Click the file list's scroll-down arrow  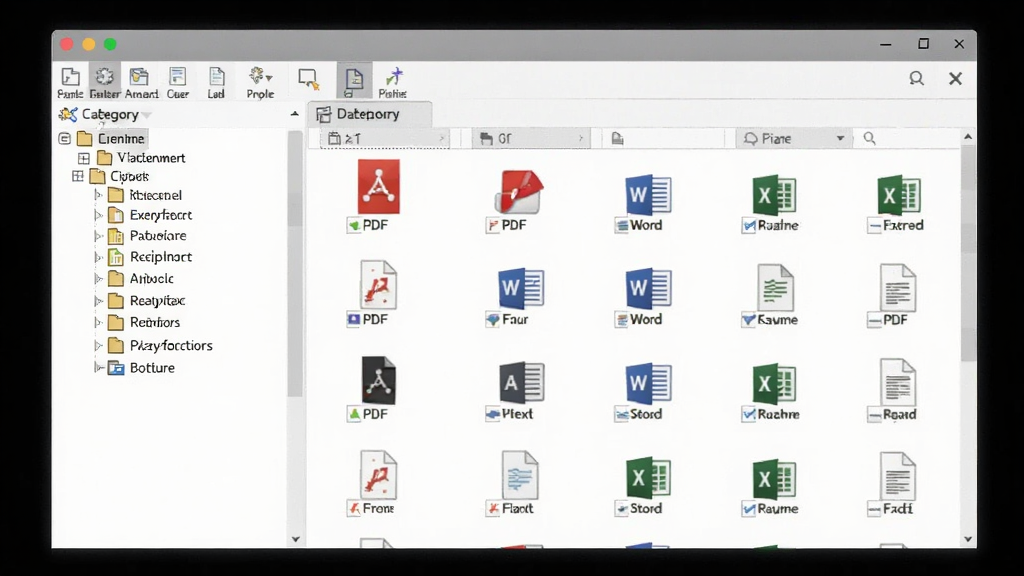click(x=968, y=539)
